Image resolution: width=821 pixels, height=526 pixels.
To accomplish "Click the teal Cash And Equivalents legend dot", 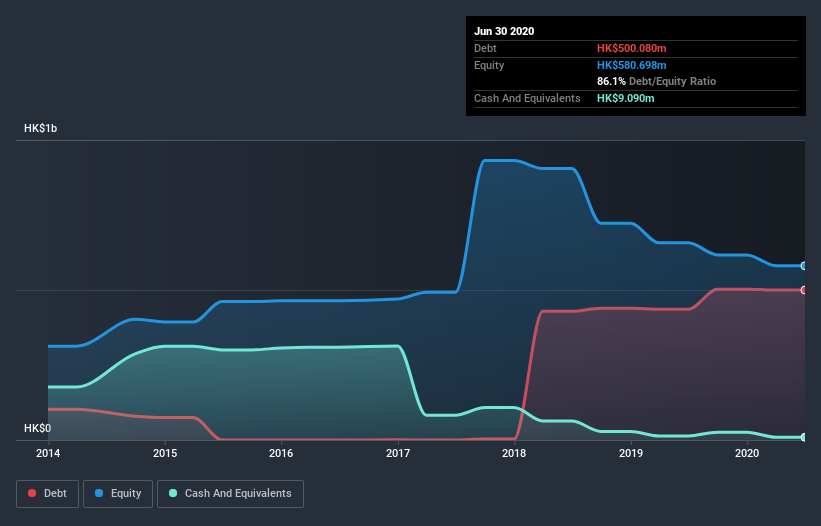I will (x=173, y=493).
